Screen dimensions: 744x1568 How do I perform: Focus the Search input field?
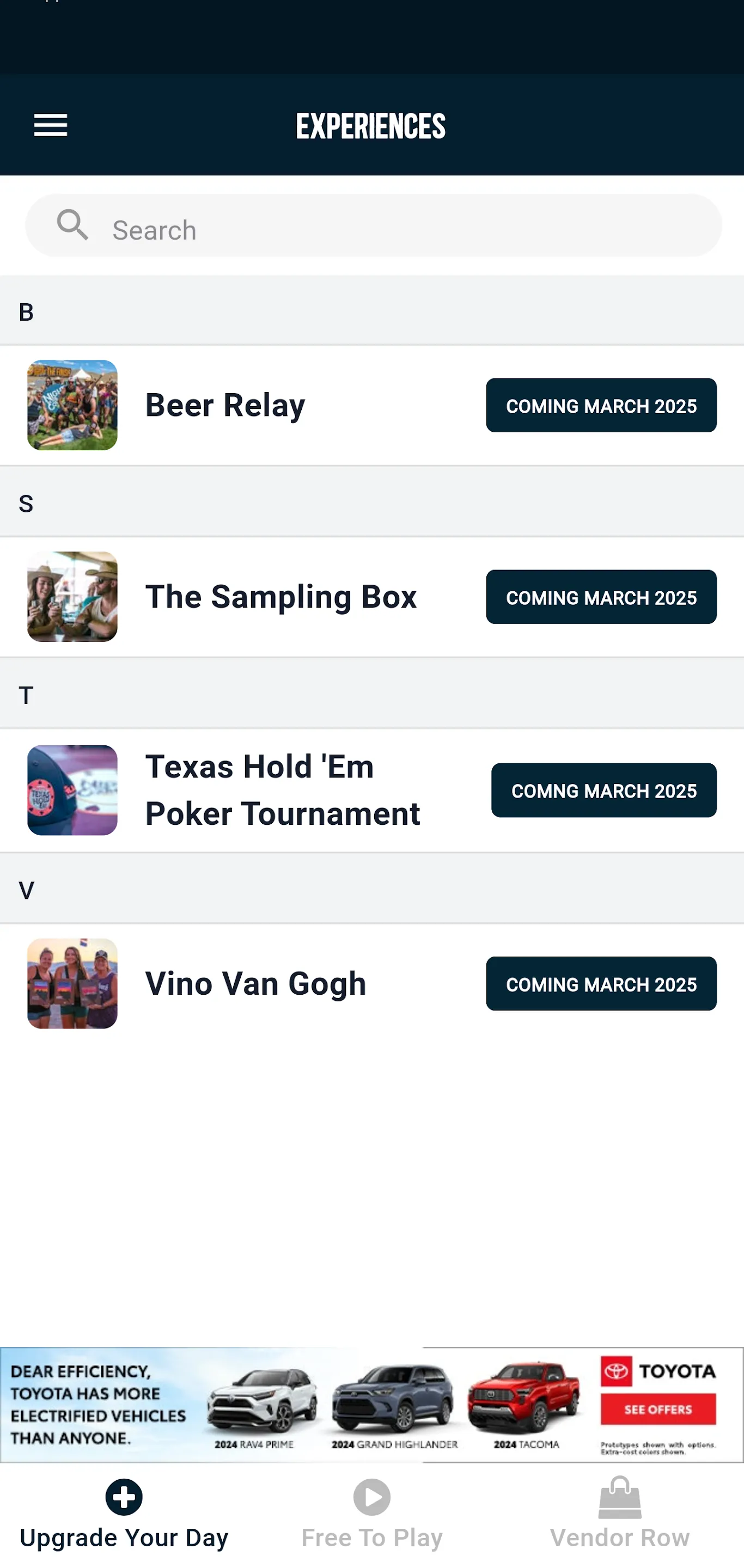click(x=402, y=230)
